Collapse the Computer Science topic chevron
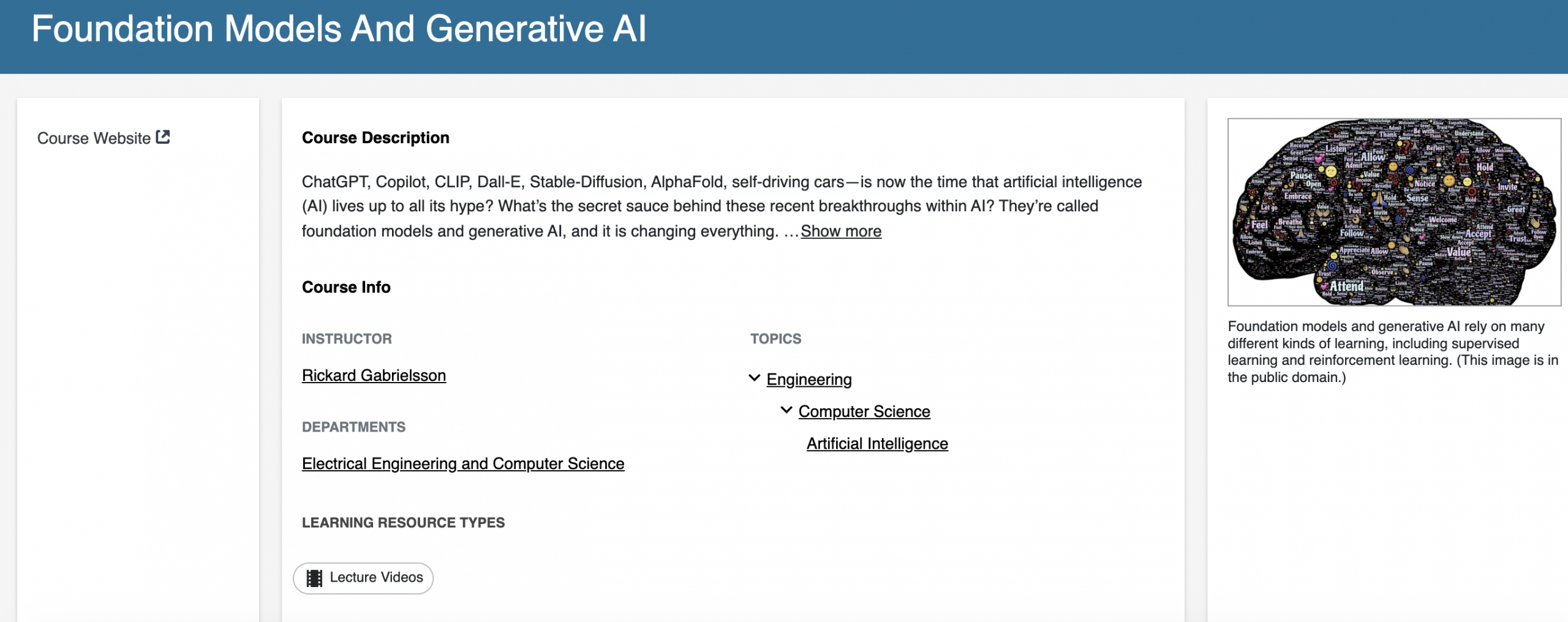 786,410
